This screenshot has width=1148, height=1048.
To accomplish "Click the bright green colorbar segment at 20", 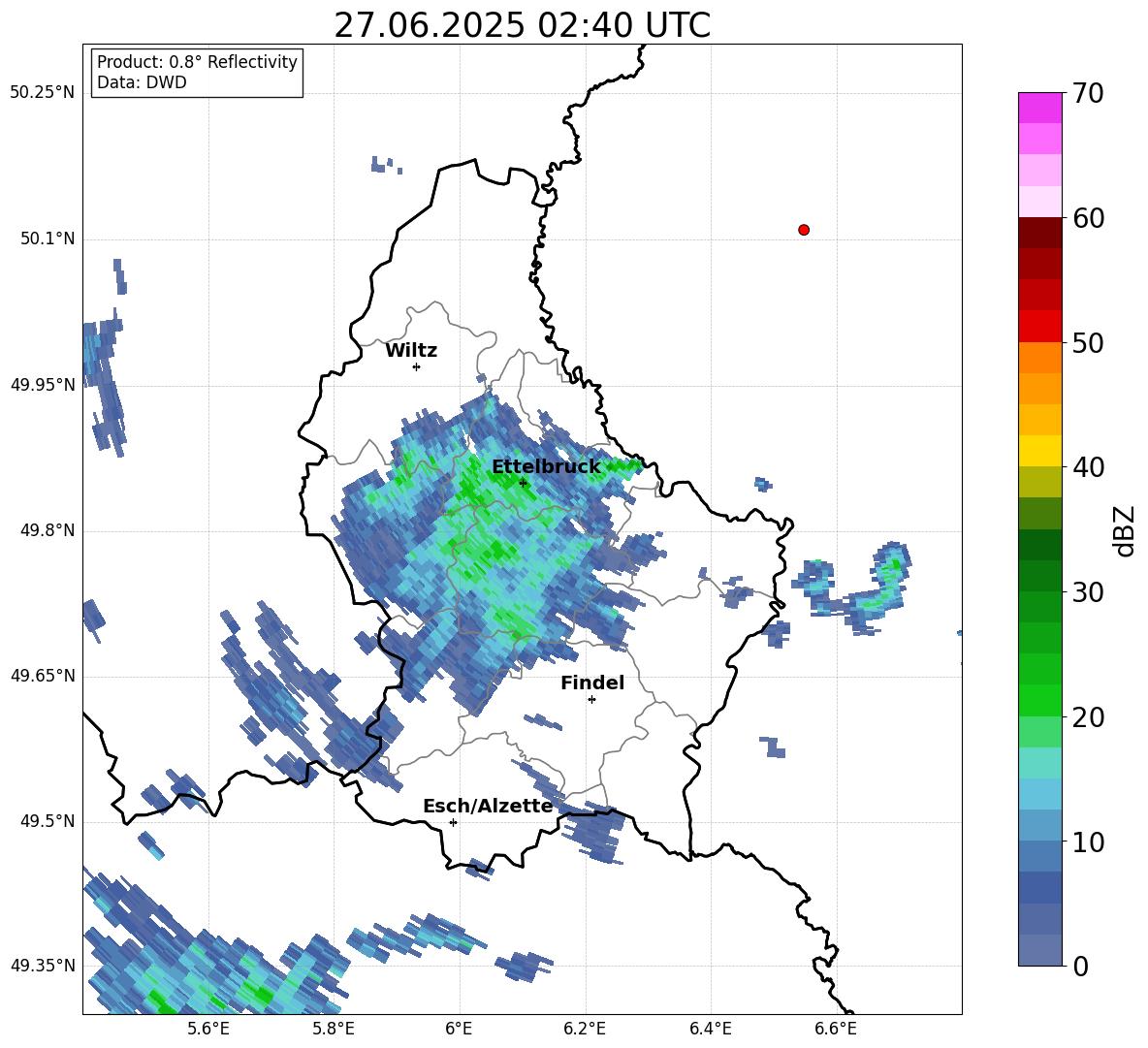I will coord(1039,700).
